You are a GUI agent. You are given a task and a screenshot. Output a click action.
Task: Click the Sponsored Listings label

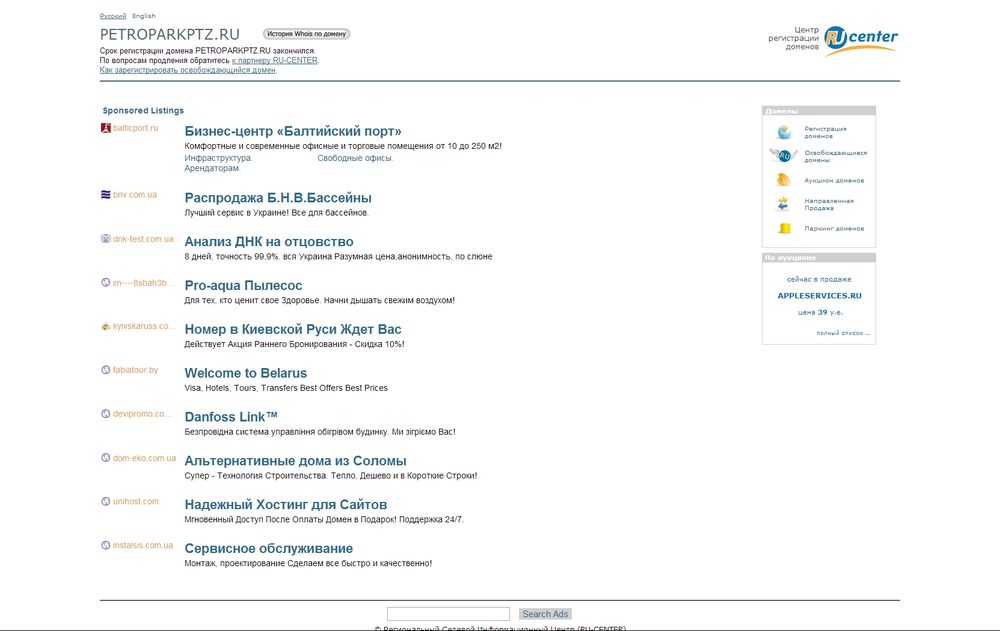click(143, 110)
